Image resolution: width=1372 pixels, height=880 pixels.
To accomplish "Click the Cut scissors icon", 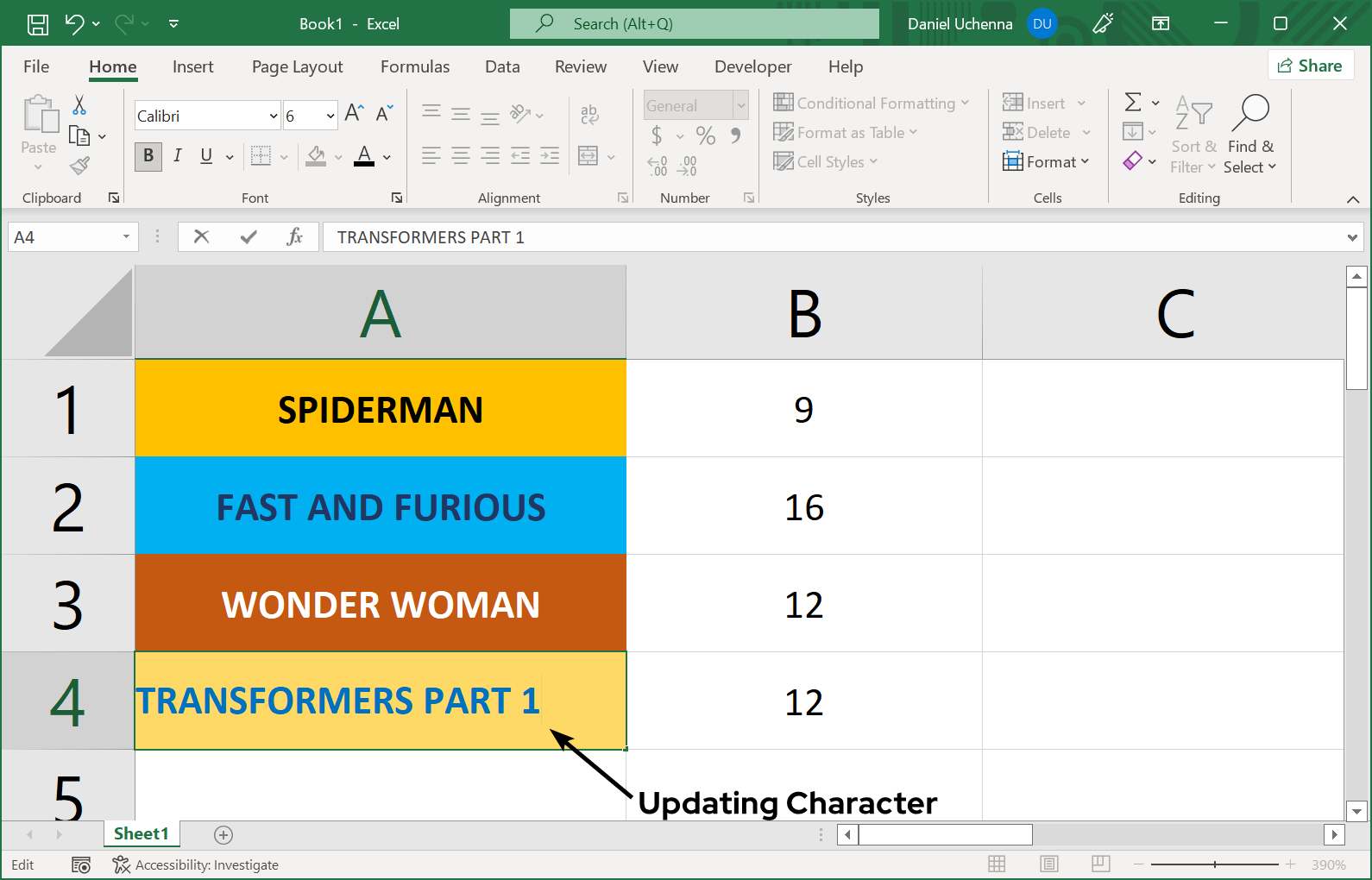I will pyautogui.click(x=79, y=105).
